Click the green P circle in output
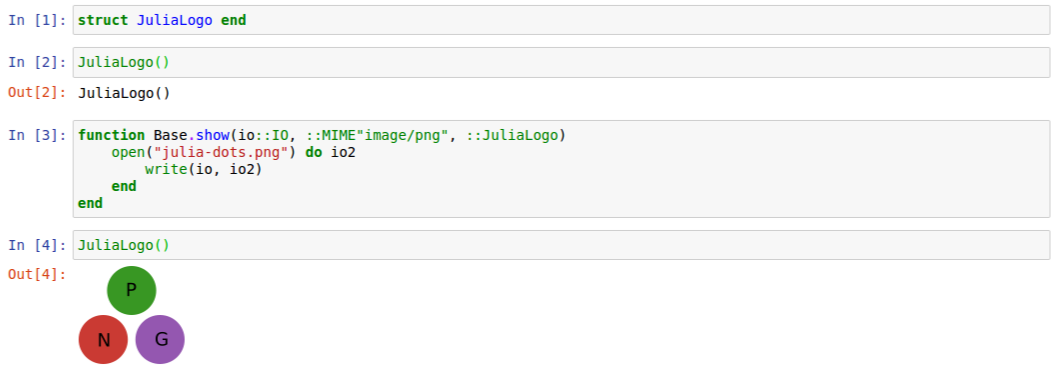1051x367 pixels. (131, 290)
